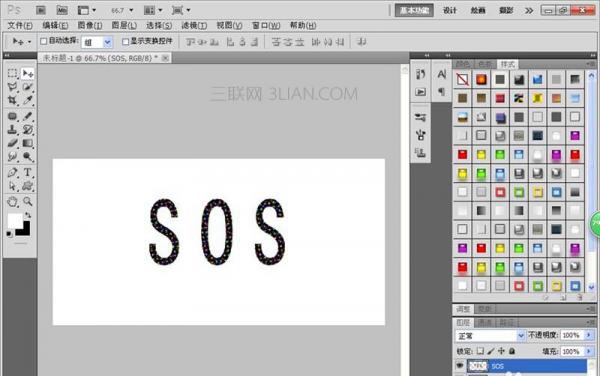Select the 摄影 workspace button

506,10
